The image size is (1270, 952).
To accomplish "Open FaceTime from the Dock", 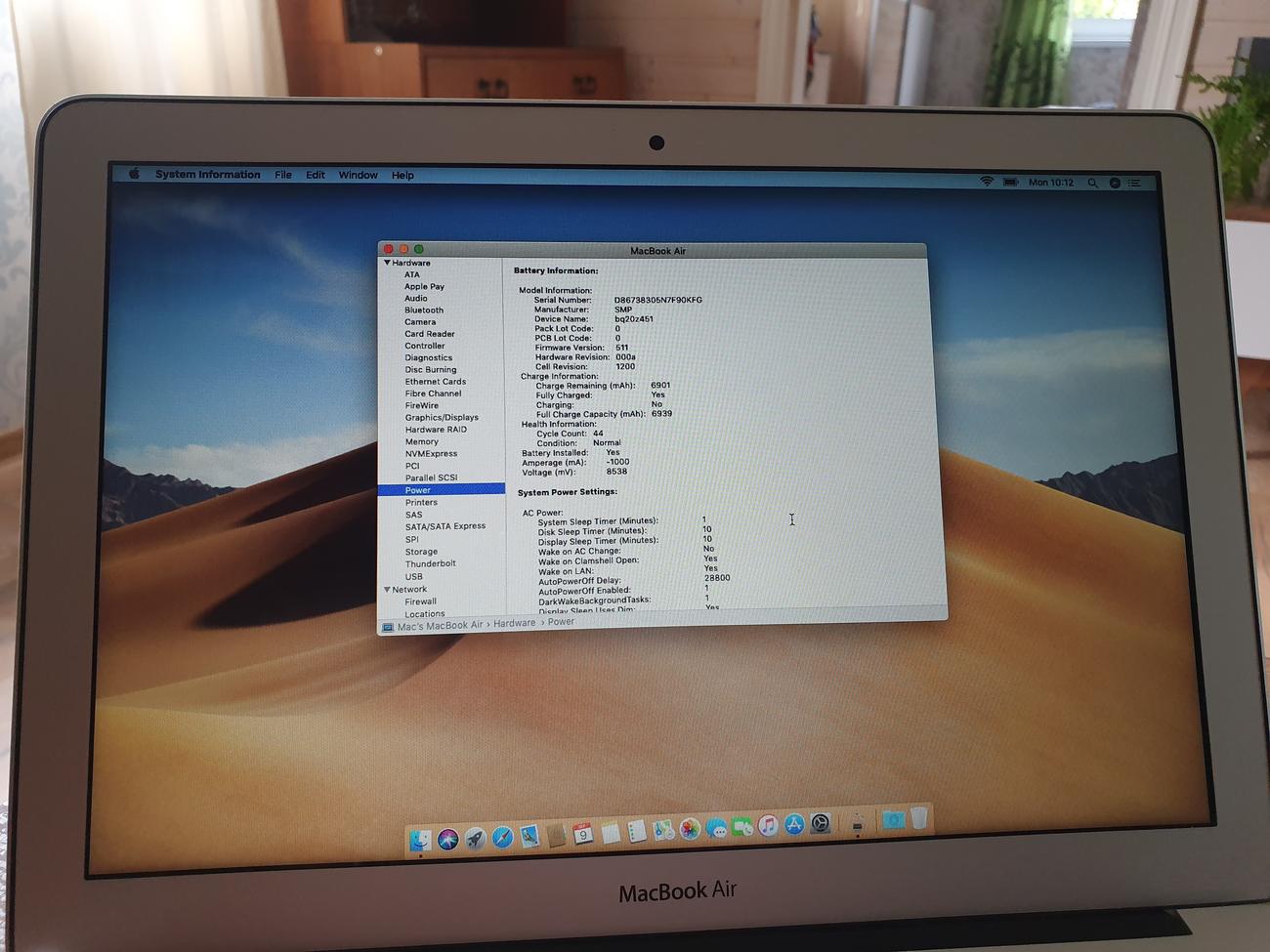I will tap(742, 827).
